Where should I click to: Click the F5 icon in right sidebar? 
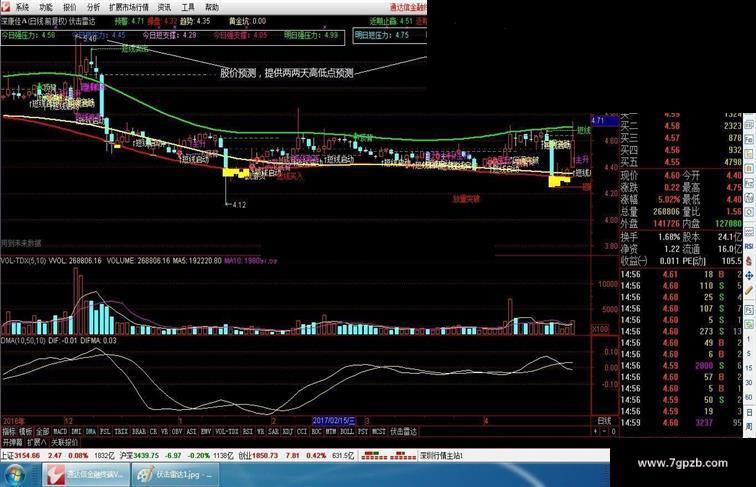tap(749, 310)
